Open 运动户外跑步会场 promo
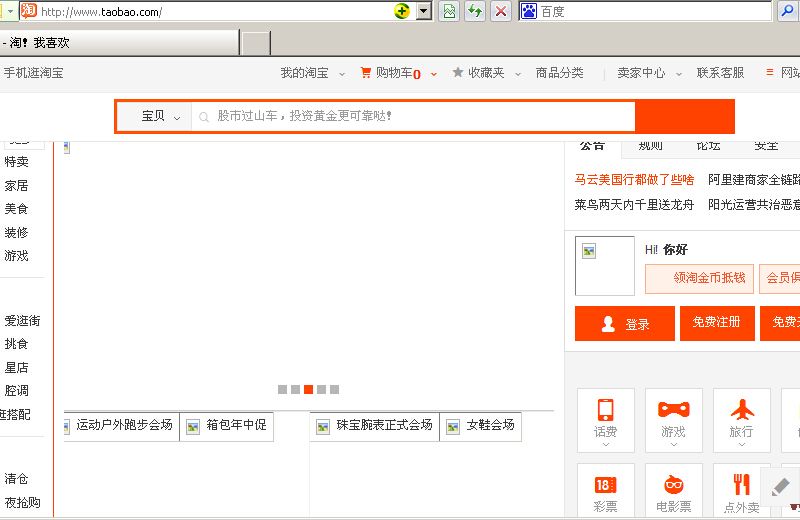 [x=121, y=426]
